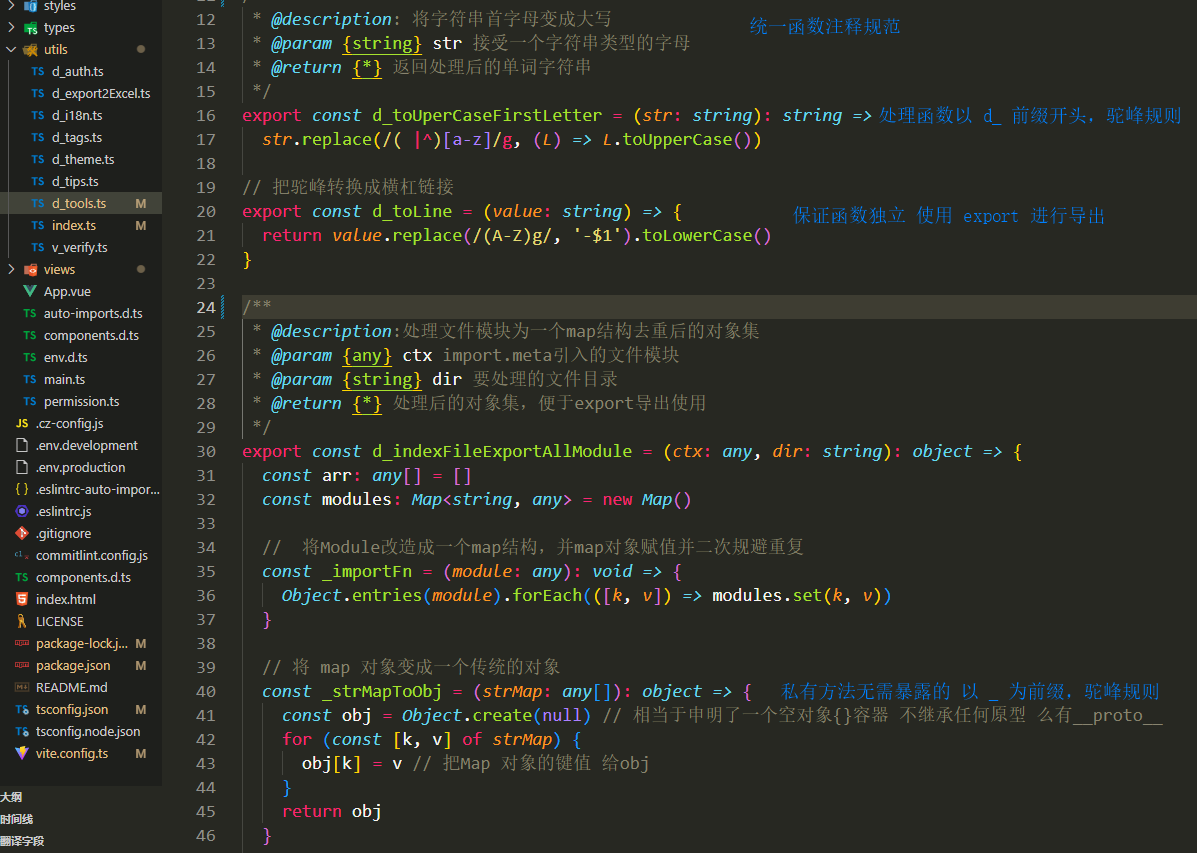Click the HTML5 icon beside index.html
The width and height of the screenshot is (1197, 853).
click(x=22, y=600)
